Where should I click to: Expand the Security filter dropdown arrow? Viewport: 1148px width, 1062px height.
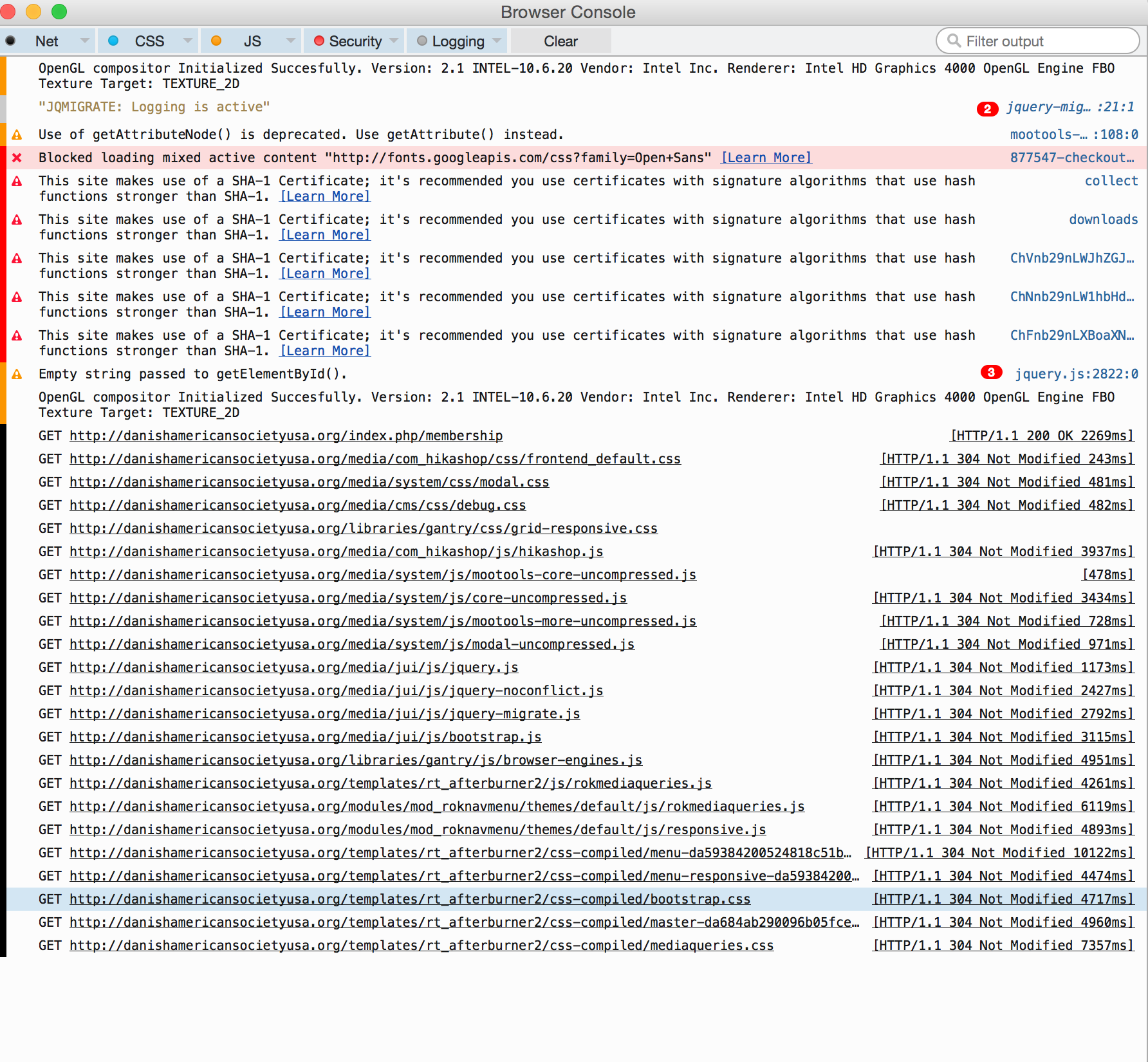[394, 41]
